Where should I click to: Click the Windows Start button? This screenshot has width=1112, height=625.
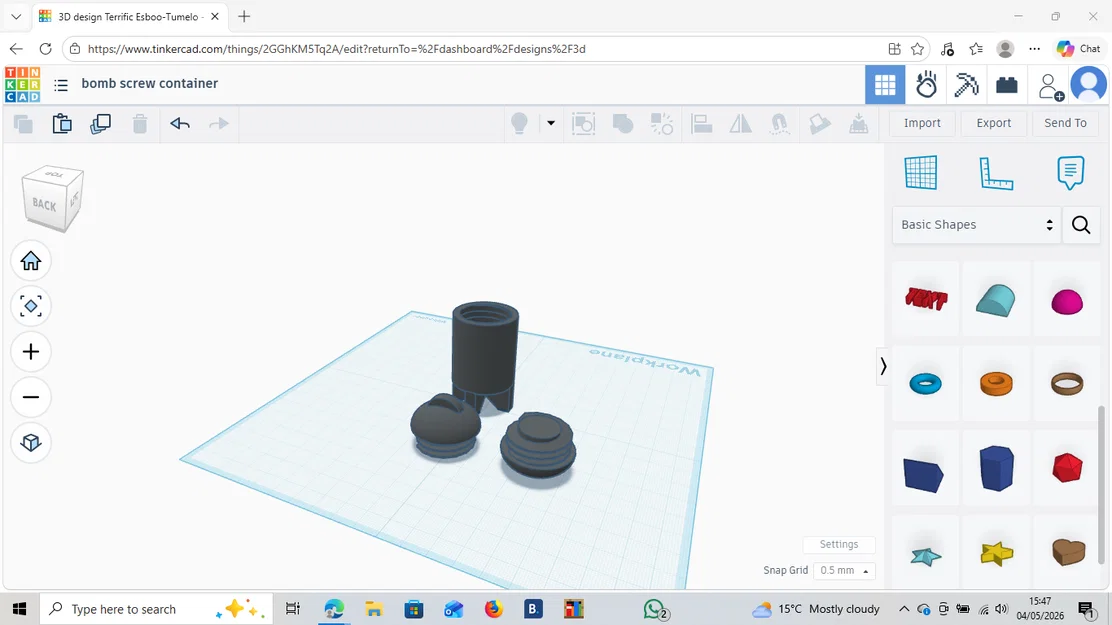(x=19, y=609)
